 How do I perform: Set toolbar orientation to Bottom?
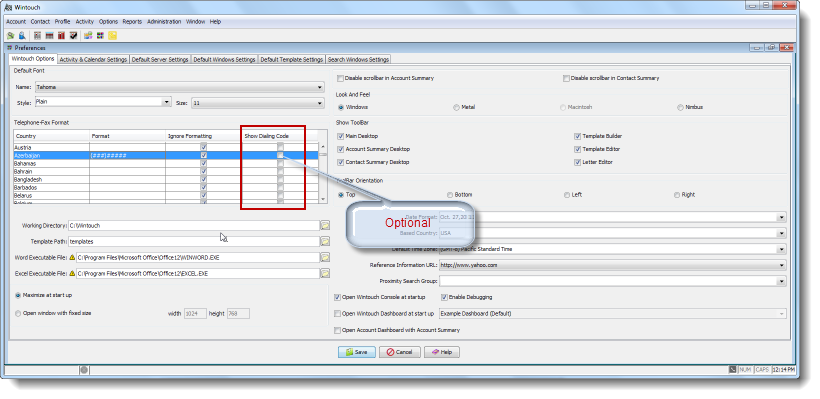coord(450,195)
